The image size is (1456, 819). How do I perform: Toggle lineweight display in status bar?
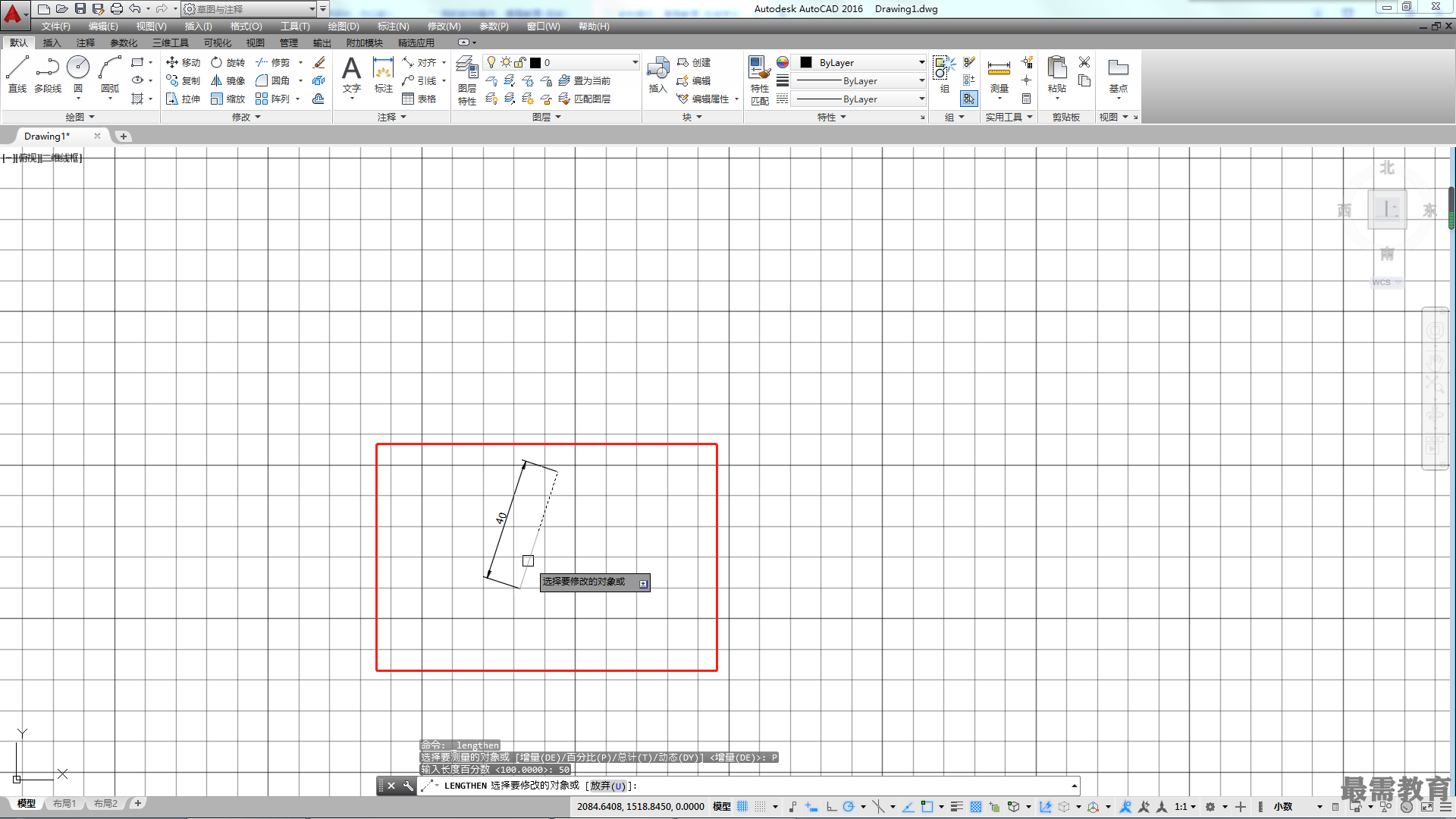coord(957,806)
